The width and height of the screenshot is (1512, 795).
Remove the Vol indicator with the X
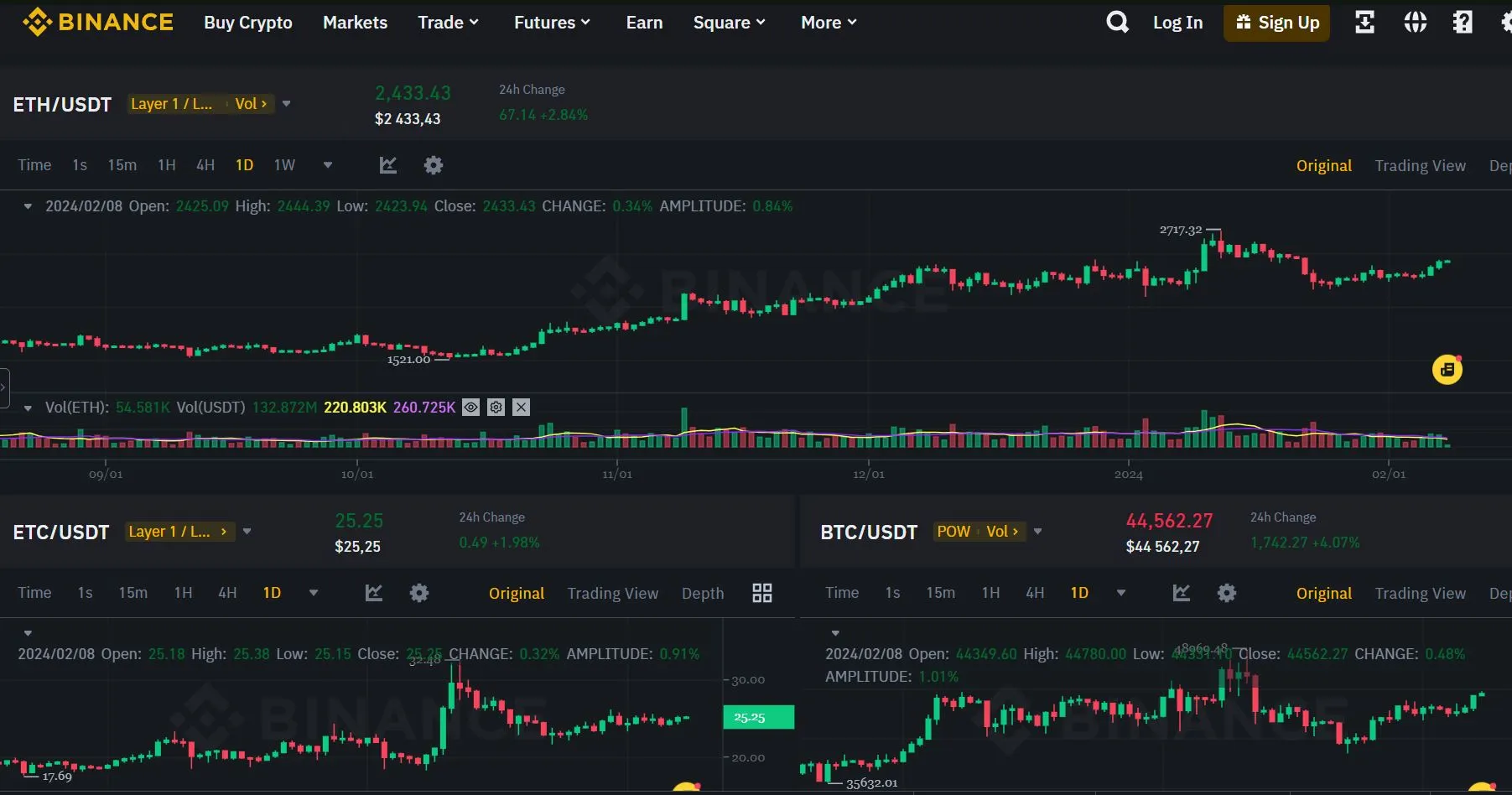click(x=522, y=408)
